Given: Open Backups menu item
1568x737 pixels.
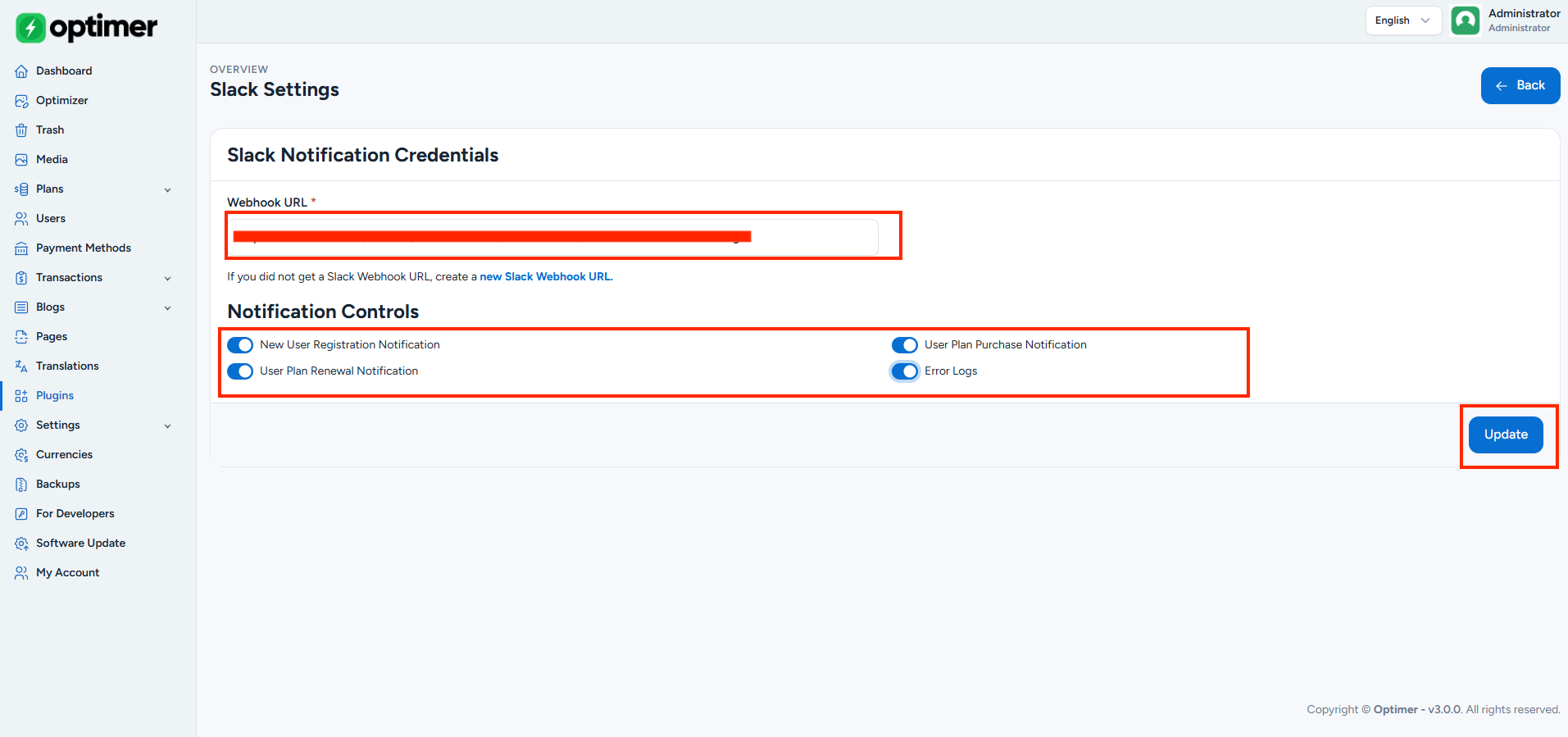Looking at the screenshot, I should (x=58, y=485).
